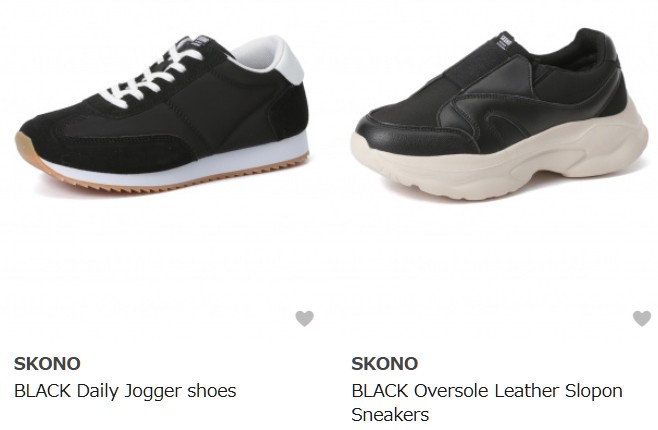The width and height of the screenshot is (658, 430).
Task: Open the oversole slip-on sneaker image
Action: [x=501, y=114]
